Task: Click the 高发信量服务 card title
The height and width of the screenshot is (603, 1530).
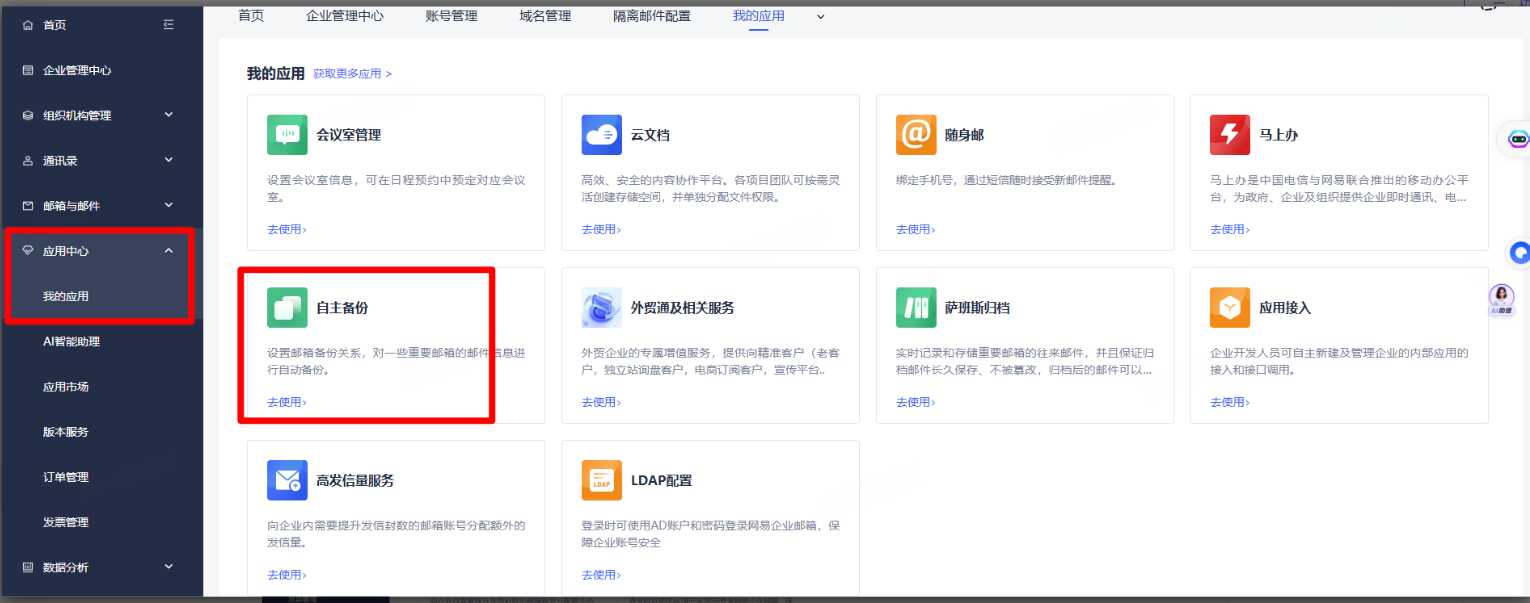Action: coord(355,481)
